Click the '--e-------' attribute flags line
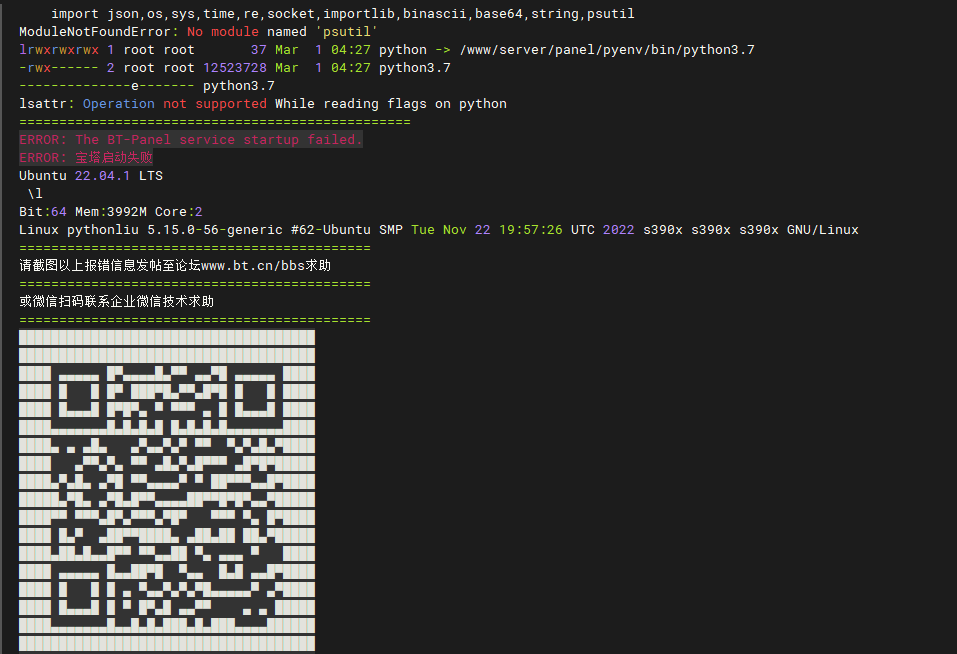This screenshot has width=957, height=654. pos(146,86)
